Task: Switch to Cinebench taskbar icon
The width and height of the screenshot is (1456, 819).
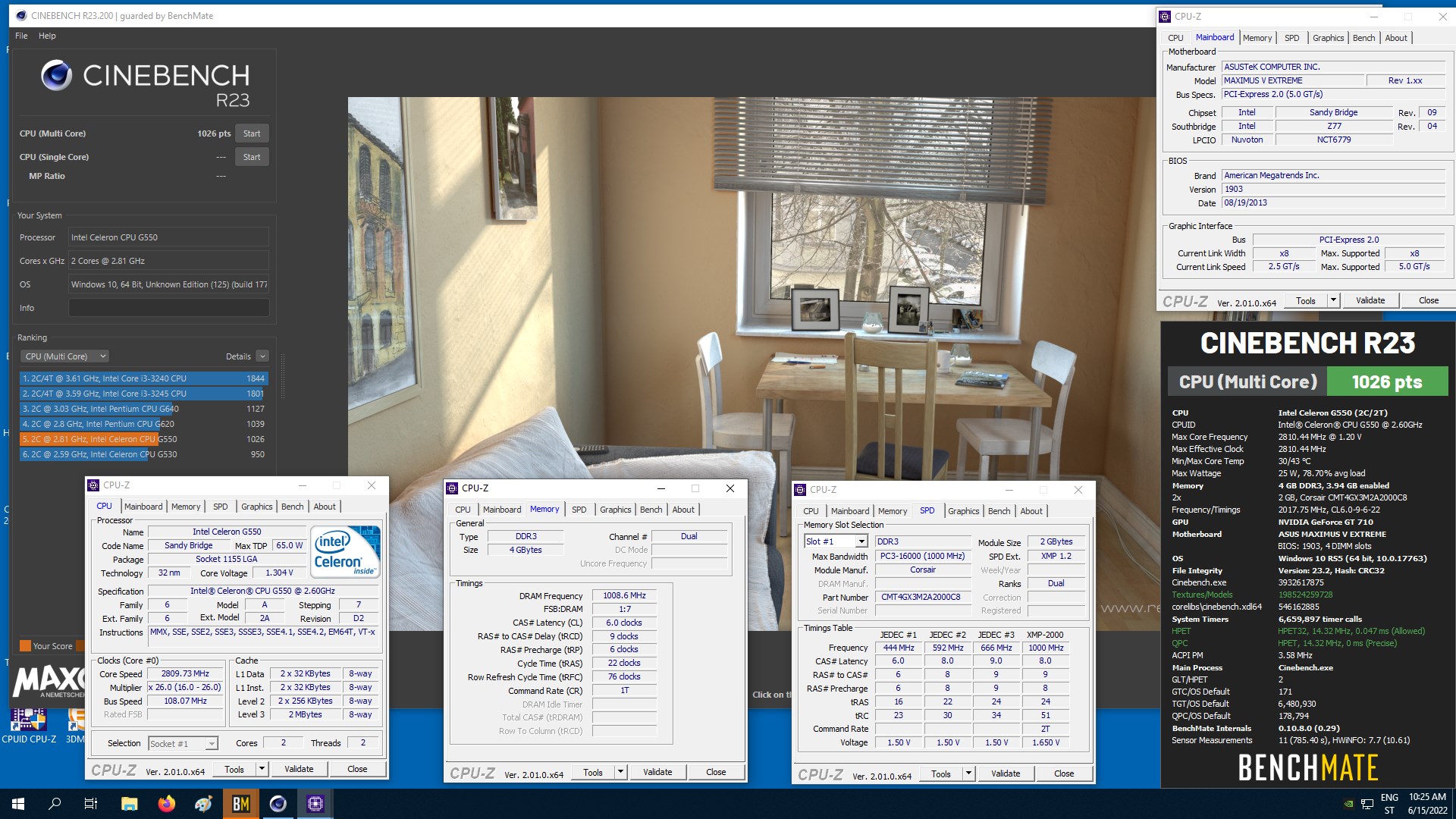Action: [x=278, y=804]
